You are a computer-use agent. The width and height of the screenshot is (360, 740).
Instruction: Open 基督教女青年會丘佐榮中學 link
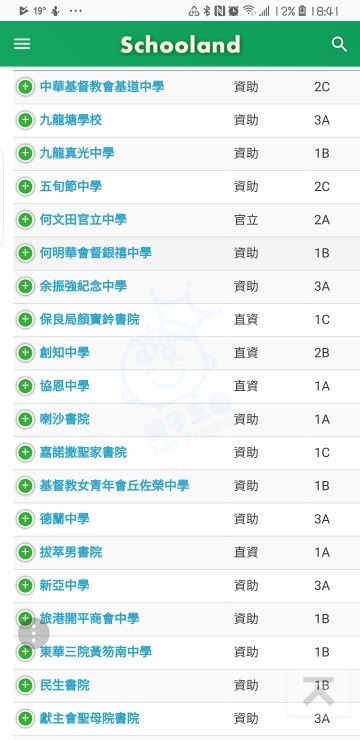click(115, 486)
